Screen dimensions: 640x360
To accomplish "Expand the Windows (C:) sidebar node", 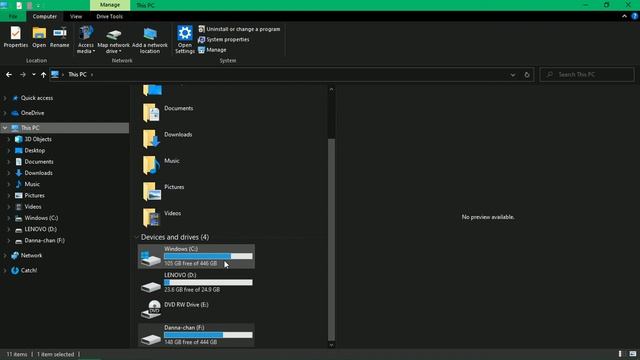I will coord(9,218).
